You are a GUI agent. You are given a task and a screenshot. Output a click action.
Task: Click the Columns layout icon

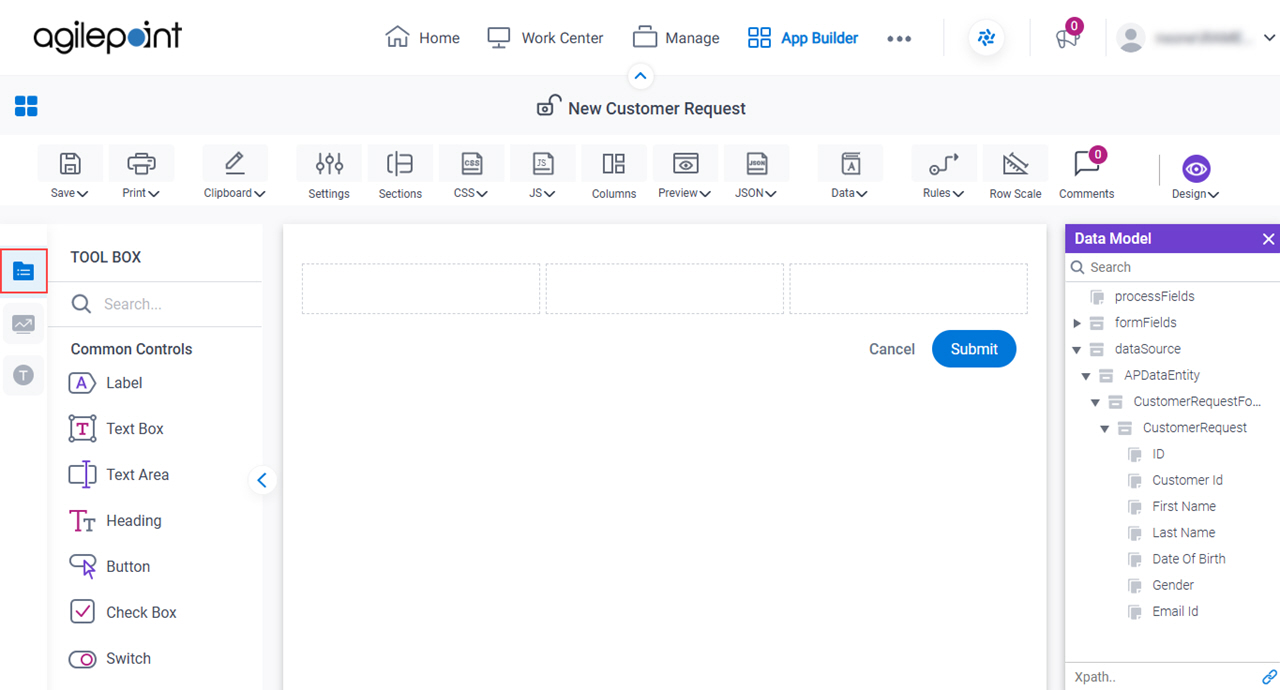[614, 164]
